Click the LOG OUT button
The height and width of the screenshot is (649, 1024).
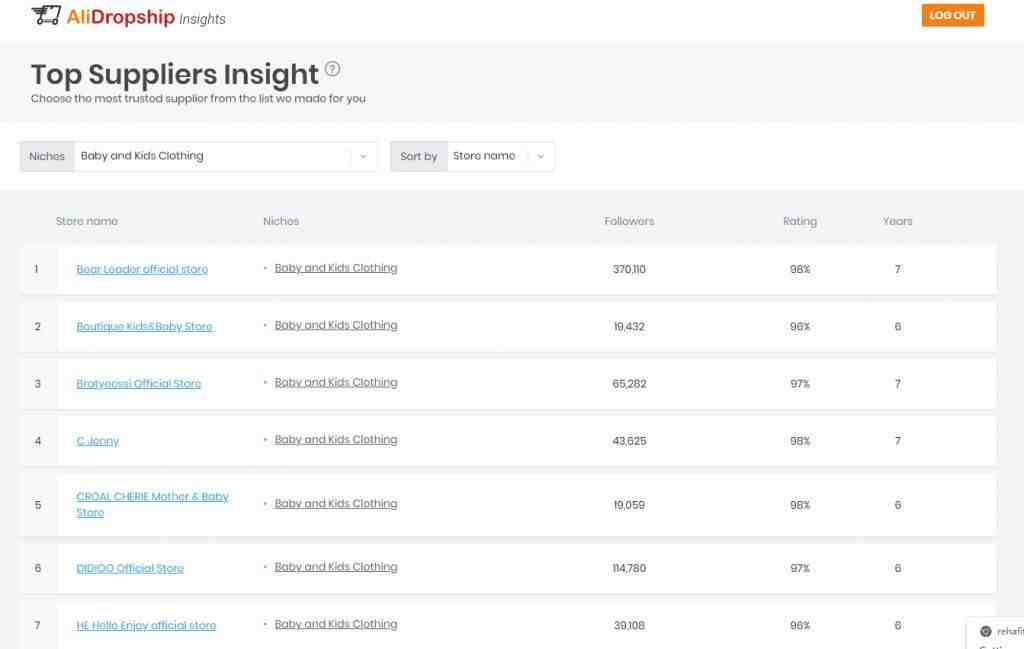coord(952,15)
